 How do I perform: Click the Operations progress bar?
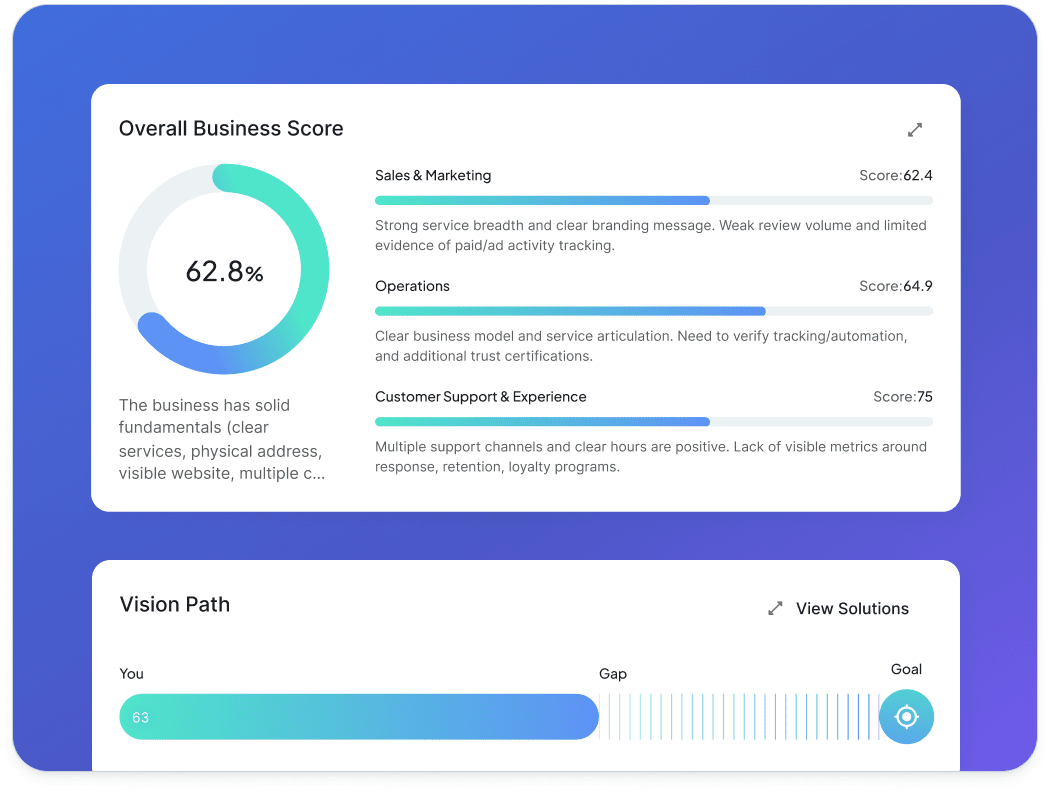click(x=653, y=311)
